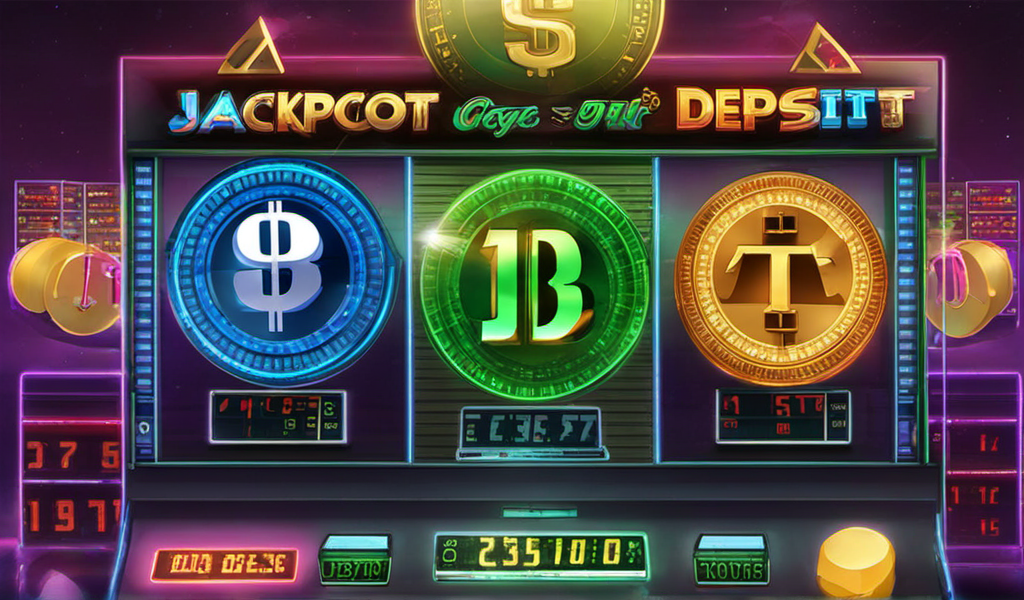This screenshot has height=600, width=1024.
Task: Click the gold lever knob on left side
Action: click(x=64, y=285)
